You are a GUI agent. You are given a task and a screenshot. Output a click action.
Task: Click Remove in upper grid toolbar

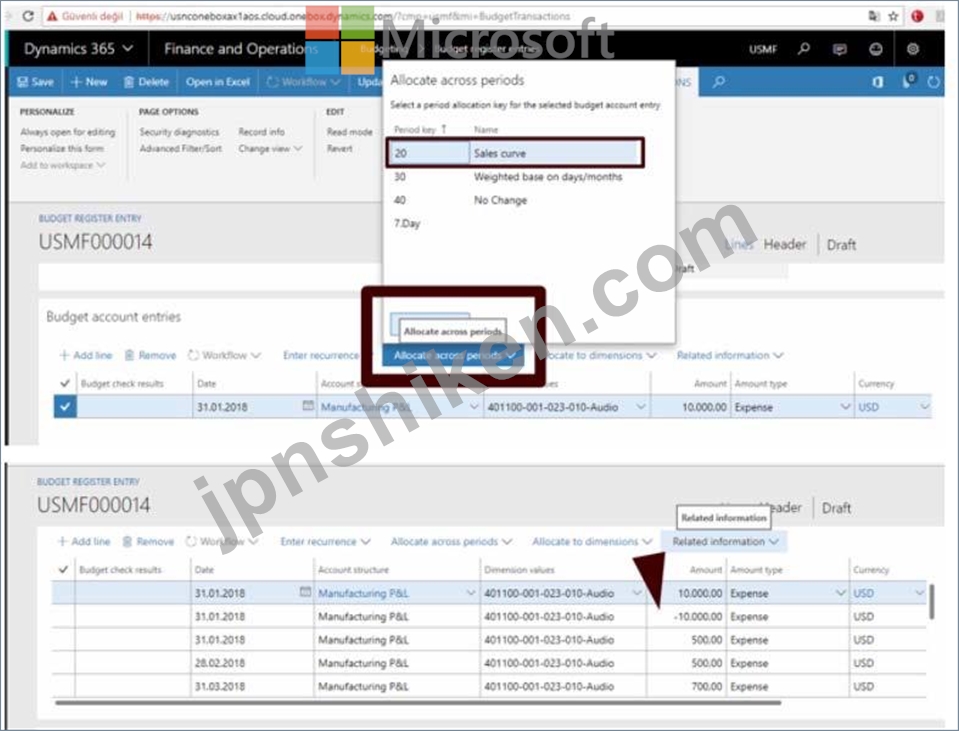150,355
